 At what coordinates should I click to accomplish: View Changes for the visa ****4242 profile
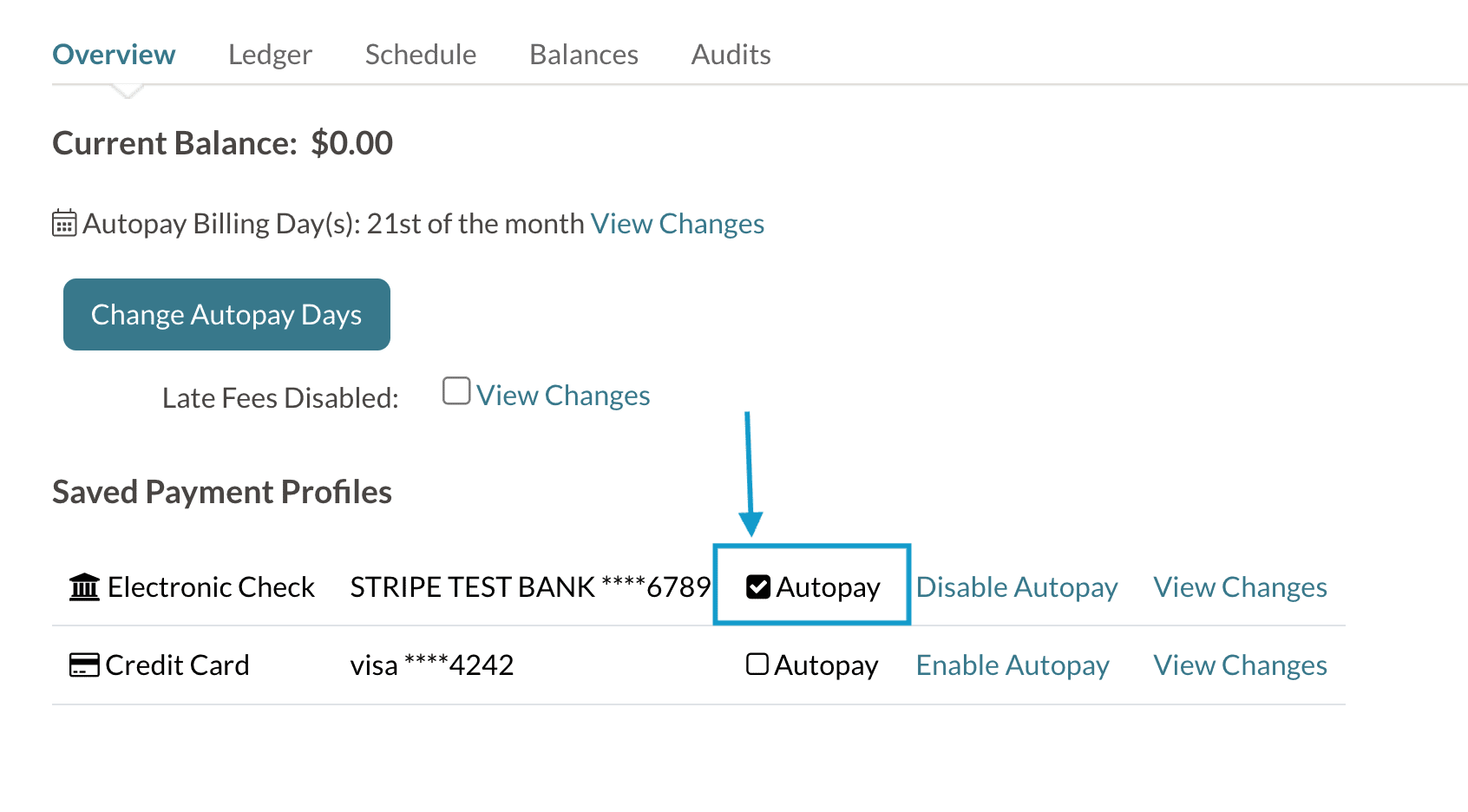tap(1240, 665)
